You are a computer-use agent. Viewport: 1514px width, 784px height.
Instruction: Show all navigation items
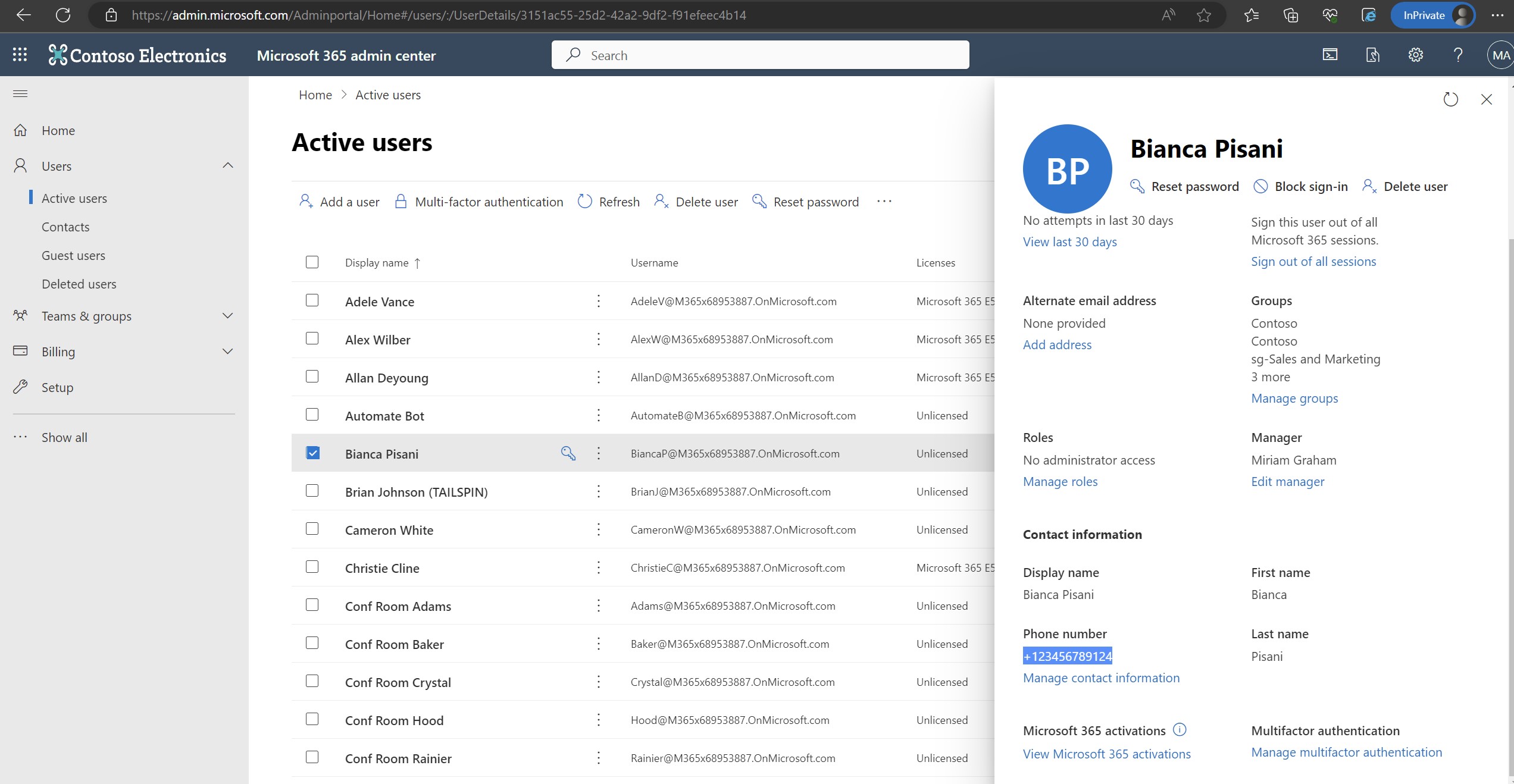[x=64, y=437]
